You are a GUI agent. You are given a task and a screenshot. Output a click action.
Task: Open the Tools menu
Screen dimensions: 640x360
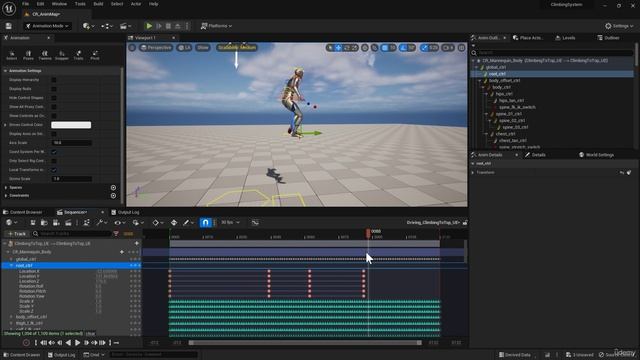pyautogui.click(x=80, y=4)
